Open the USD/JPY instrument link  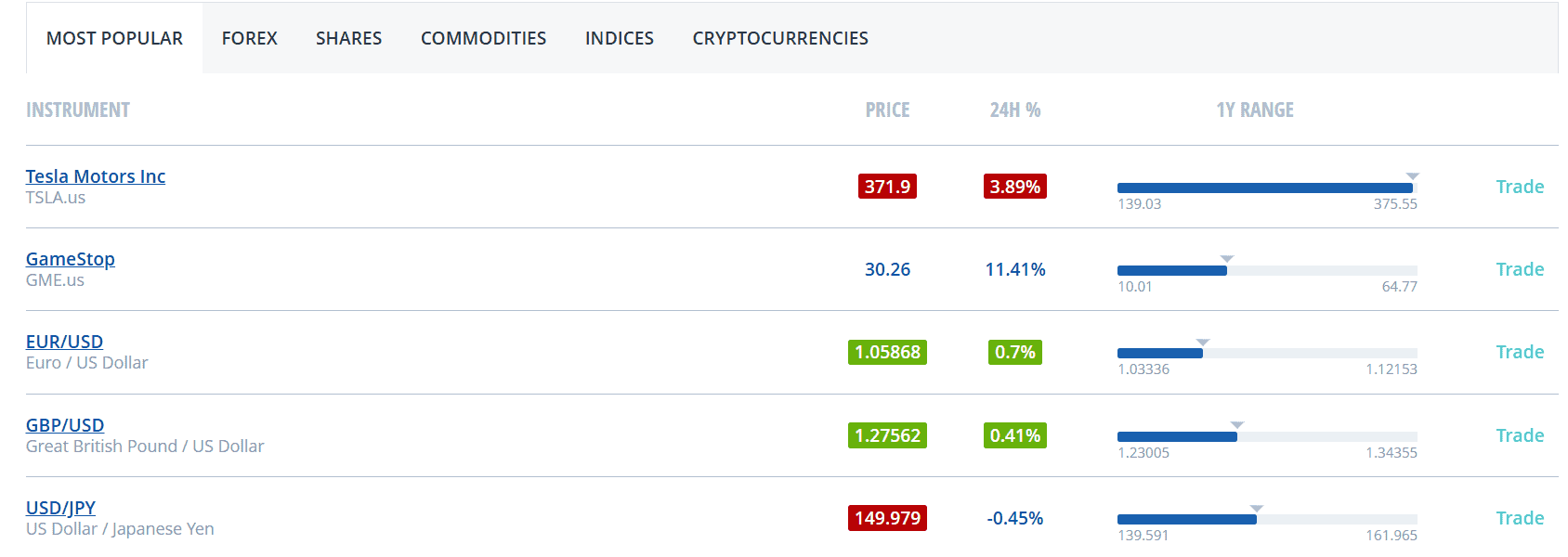(60, 508)
